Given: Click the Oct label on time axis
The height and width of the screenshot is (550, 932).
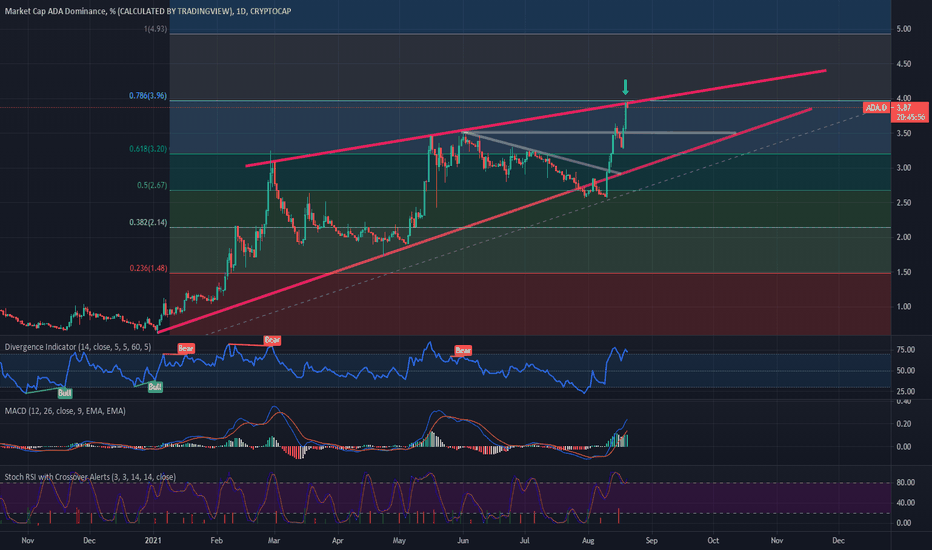Looking at the screenshot, I should coord(713,540).
